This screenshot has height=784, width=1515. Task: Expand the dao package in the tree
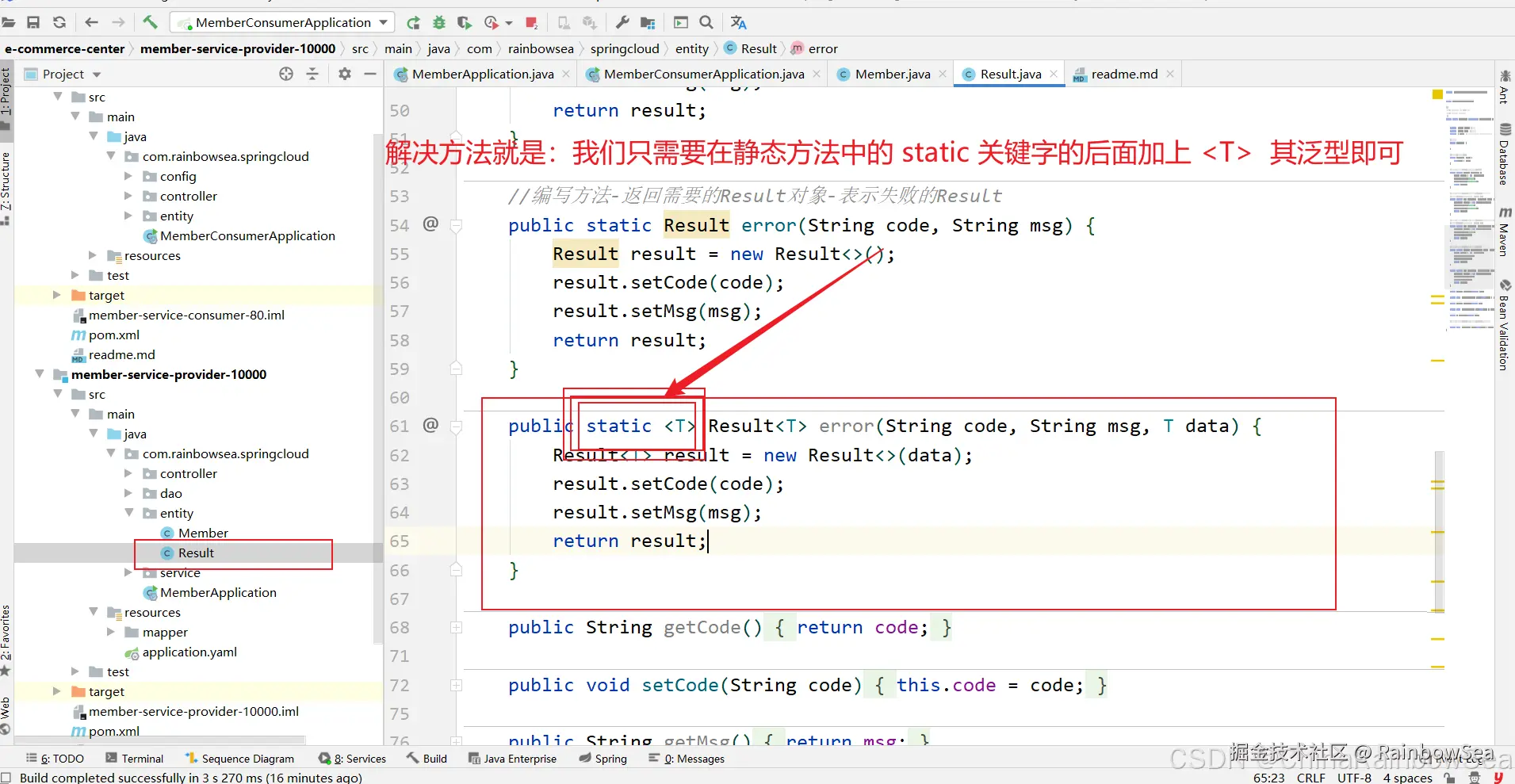point(128,493)
